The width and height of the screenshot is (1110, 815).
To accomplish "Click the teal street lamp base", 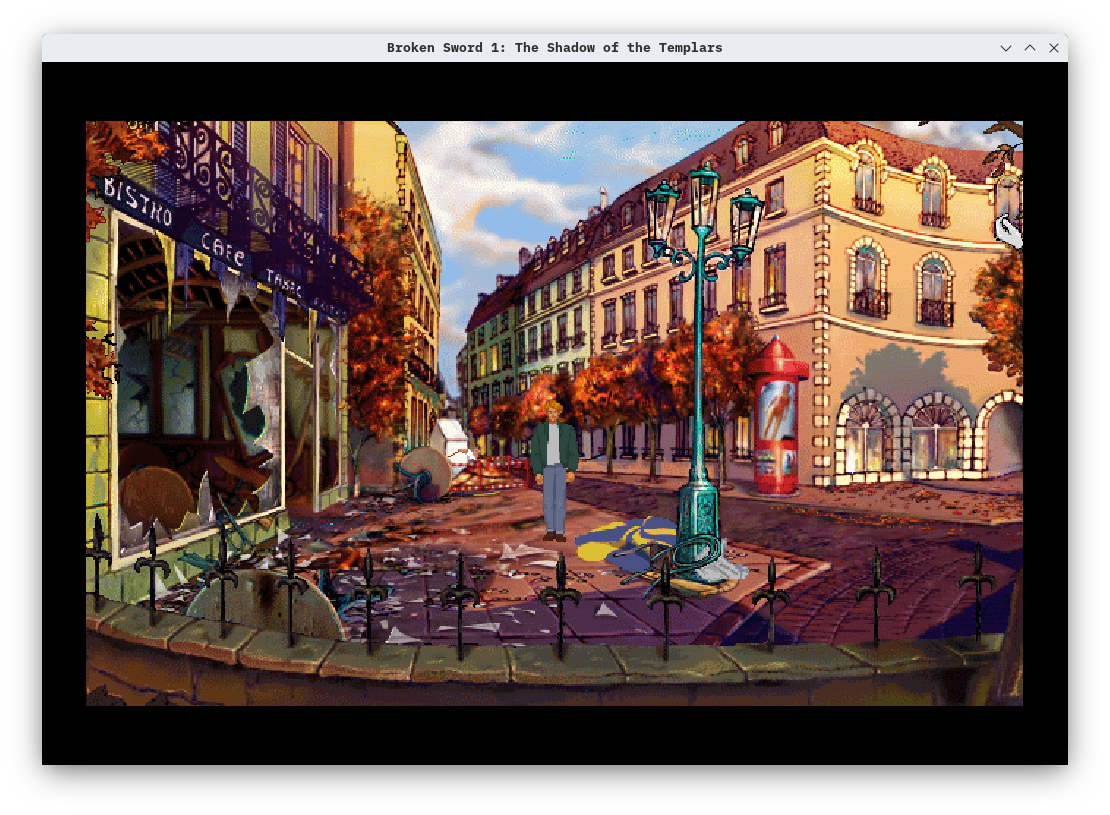I will click(700, 520).
